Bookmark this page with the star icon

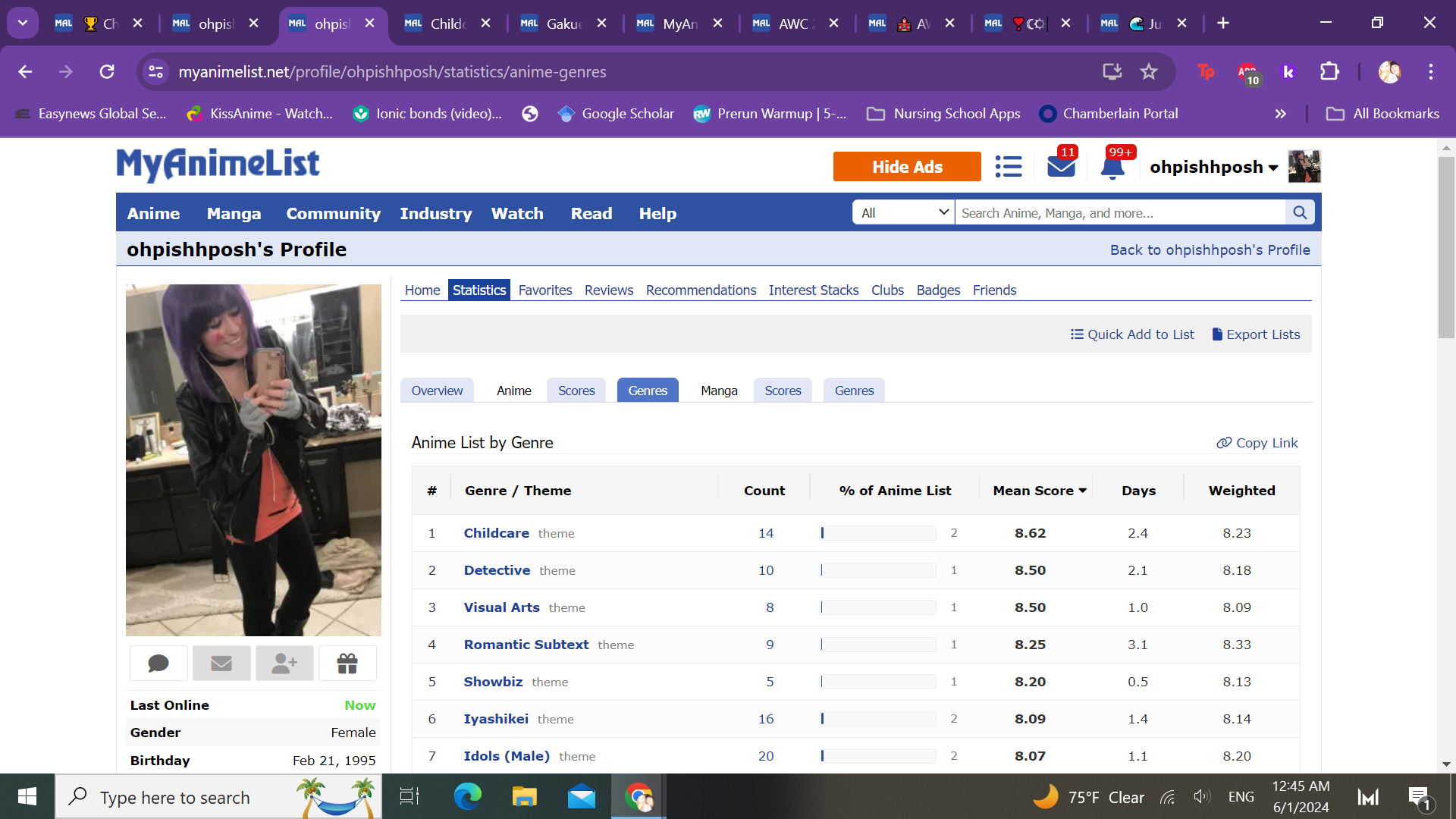pyautogui.click(x=1149, y=71)
